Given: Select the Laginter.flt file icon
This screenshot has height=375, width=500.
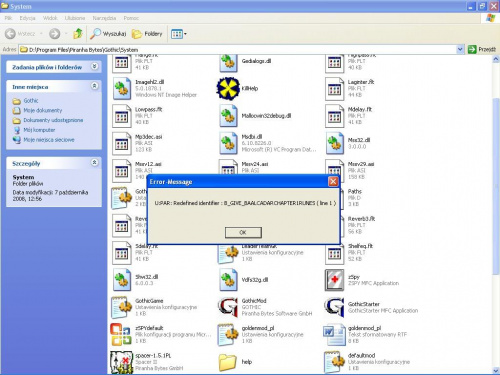Looking at the screenshot, I should (334, 88).
